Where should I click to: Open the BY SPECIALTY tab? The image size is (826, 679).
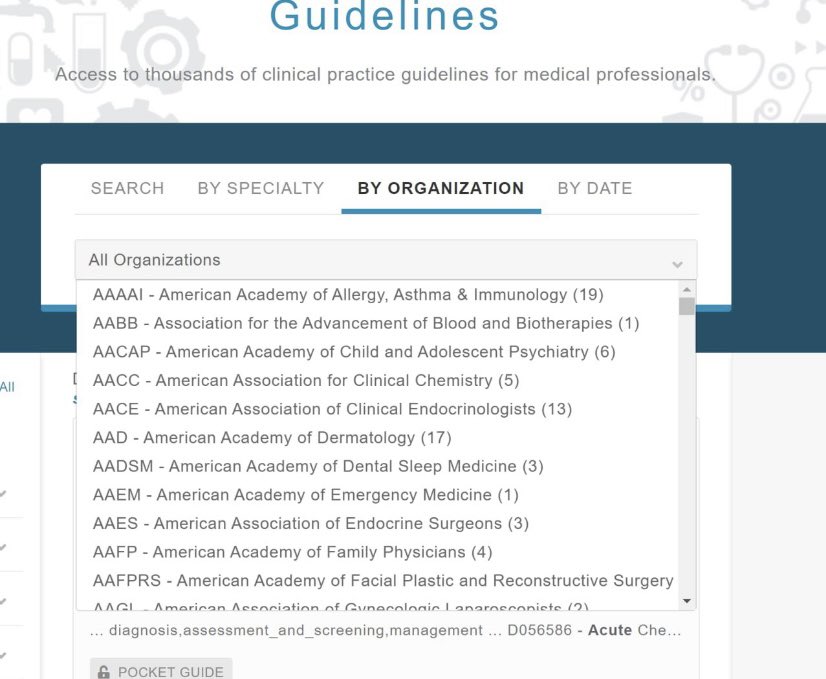pos(261,189)
